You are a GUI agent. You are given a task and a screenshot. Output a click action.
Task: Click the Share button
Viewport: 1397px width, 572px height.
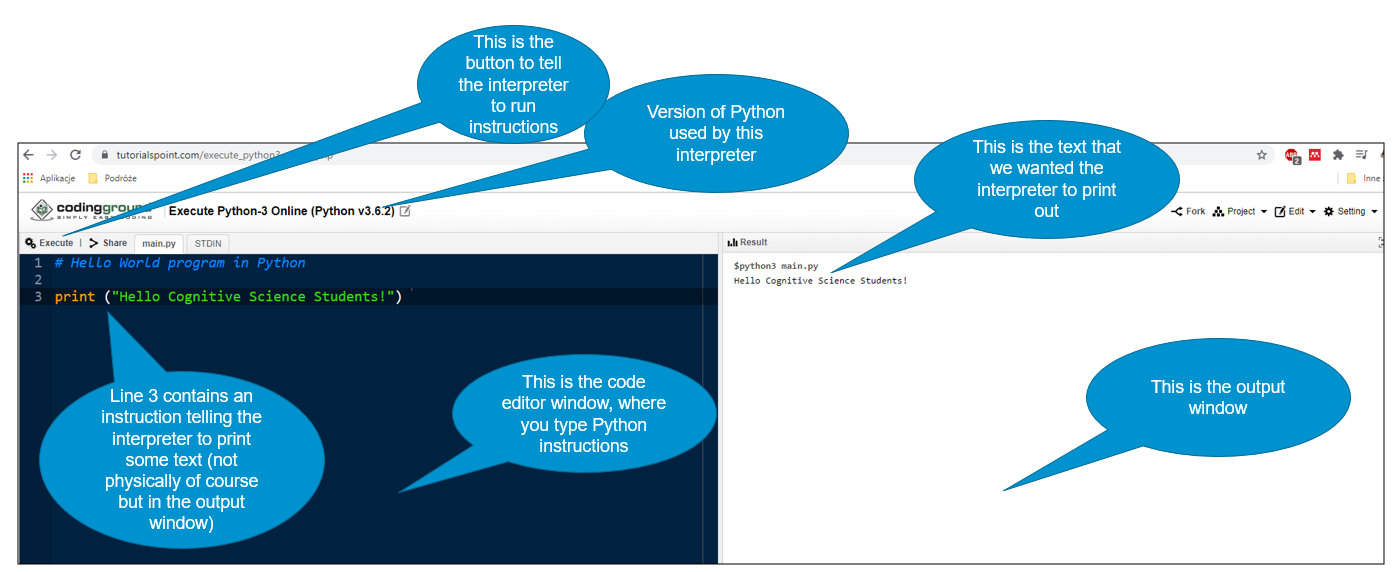[108, 243]
